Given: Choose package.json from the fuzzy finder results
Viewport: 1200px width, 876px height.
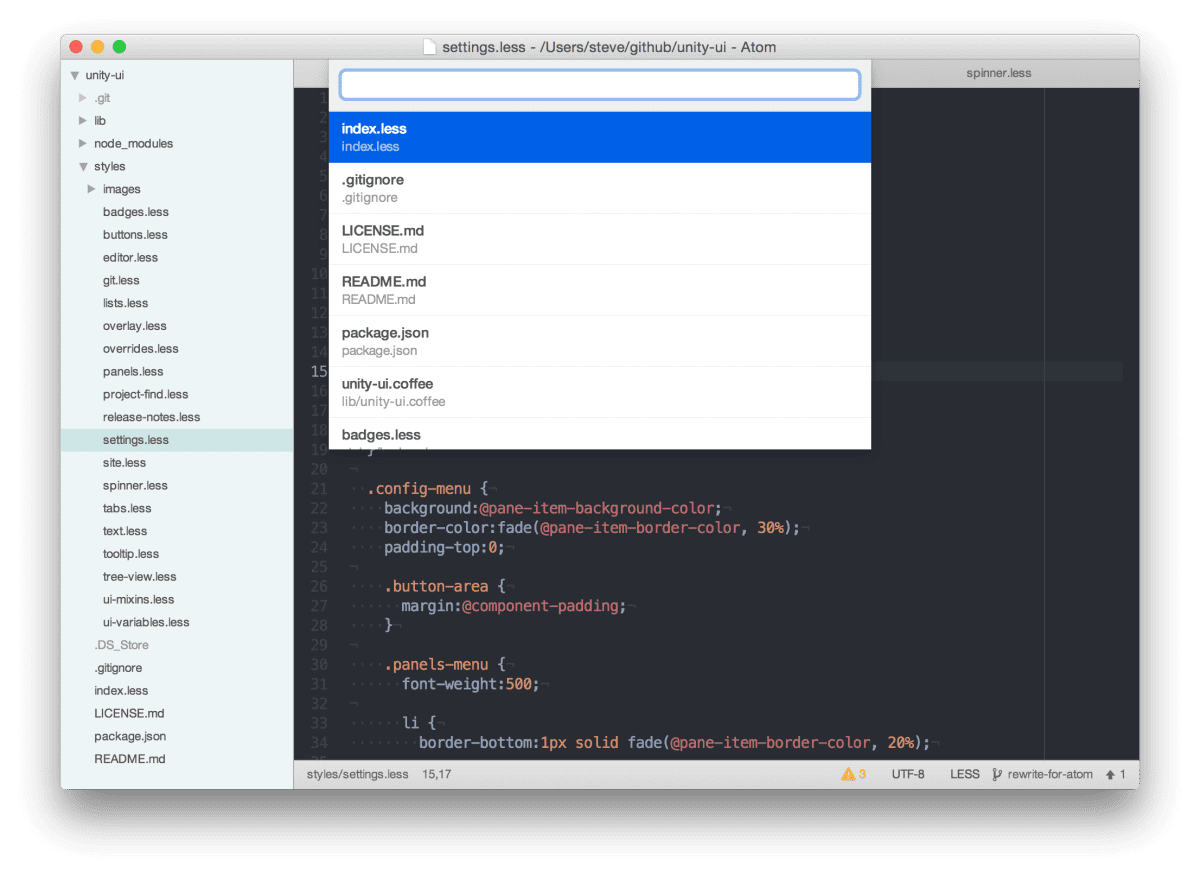Looking at the screenshot, I should [600, 340].
